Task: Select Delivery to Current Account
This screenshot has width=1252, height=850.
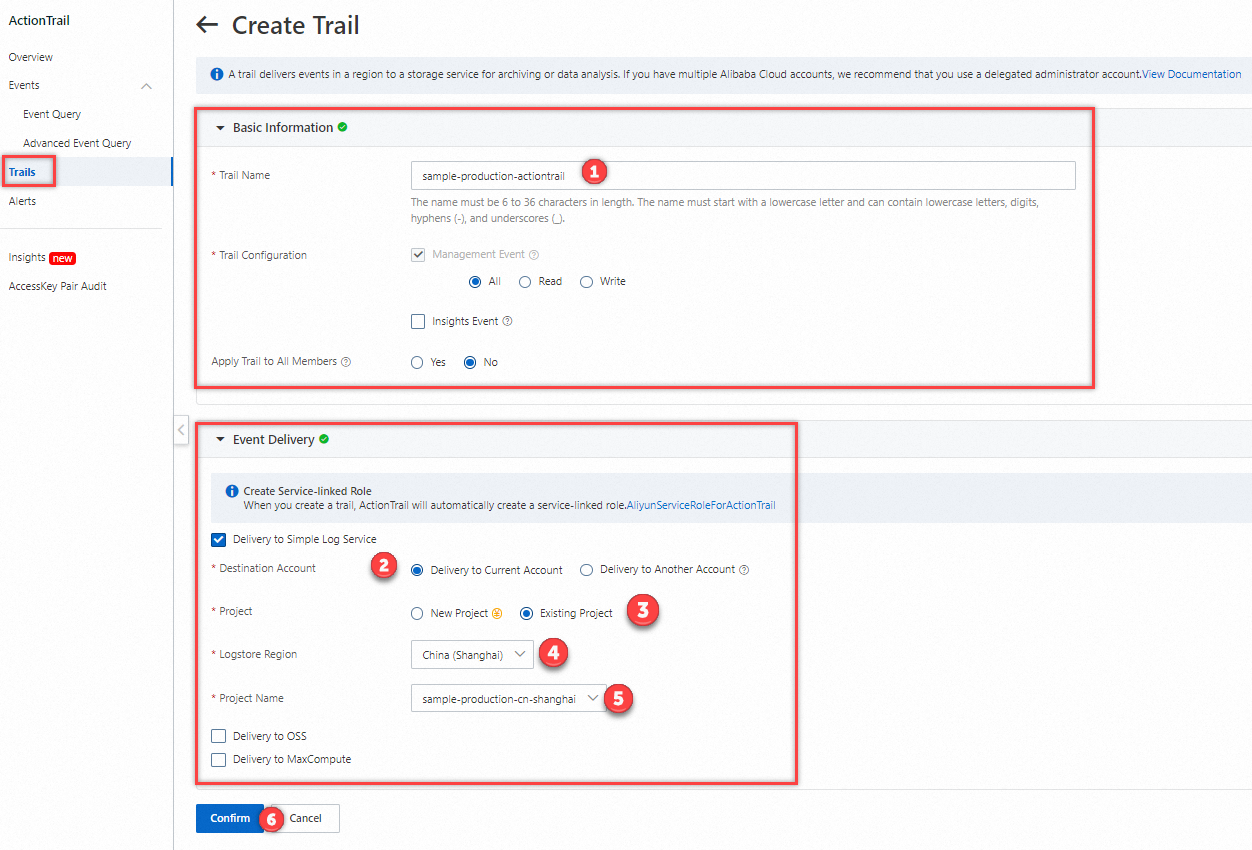Action: tap(417, 570)
